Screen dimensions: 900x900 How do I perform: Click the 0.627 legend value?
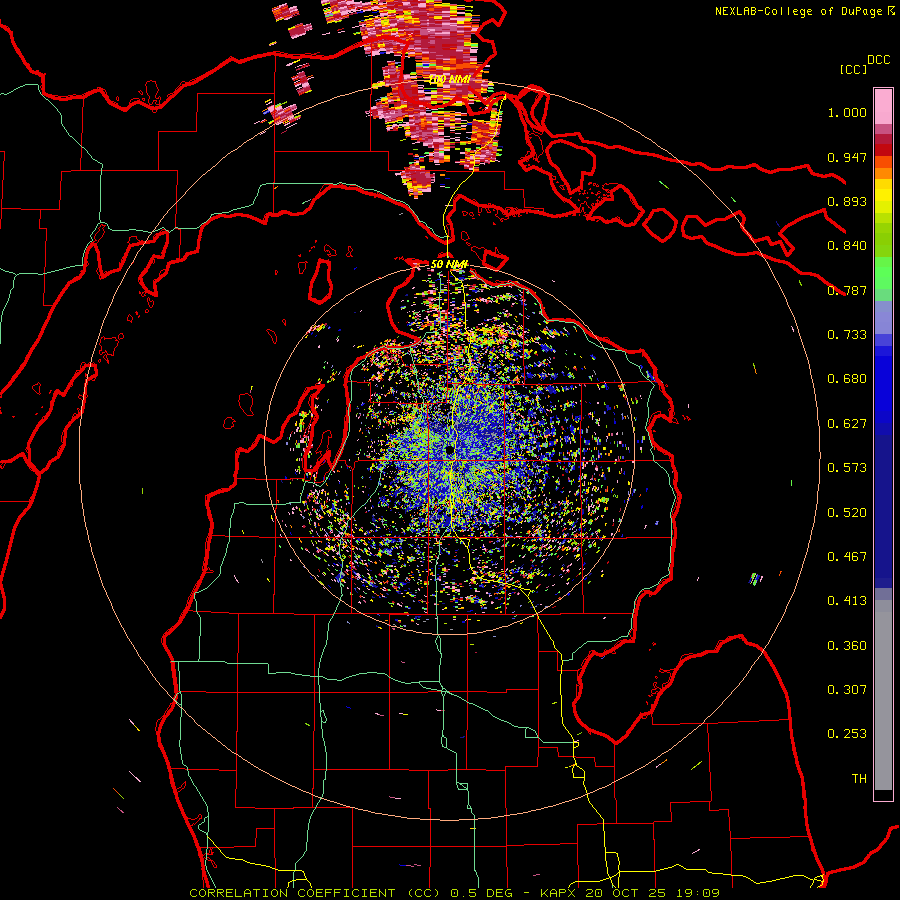847,424
